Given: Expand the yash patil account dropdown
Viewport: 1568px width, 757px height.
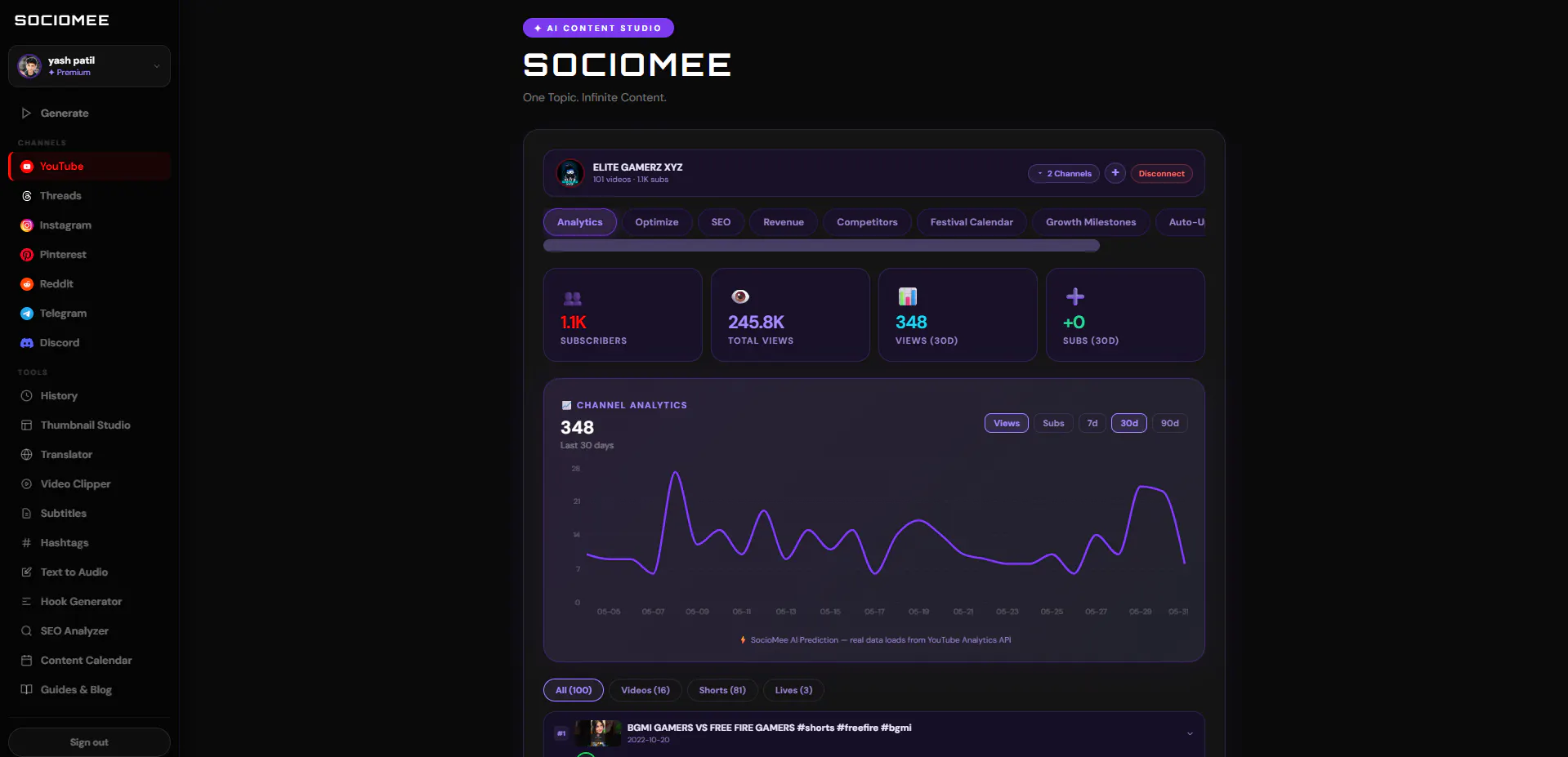Looking at the screenshot, I should pyautogui.click(x=157, y=66).
